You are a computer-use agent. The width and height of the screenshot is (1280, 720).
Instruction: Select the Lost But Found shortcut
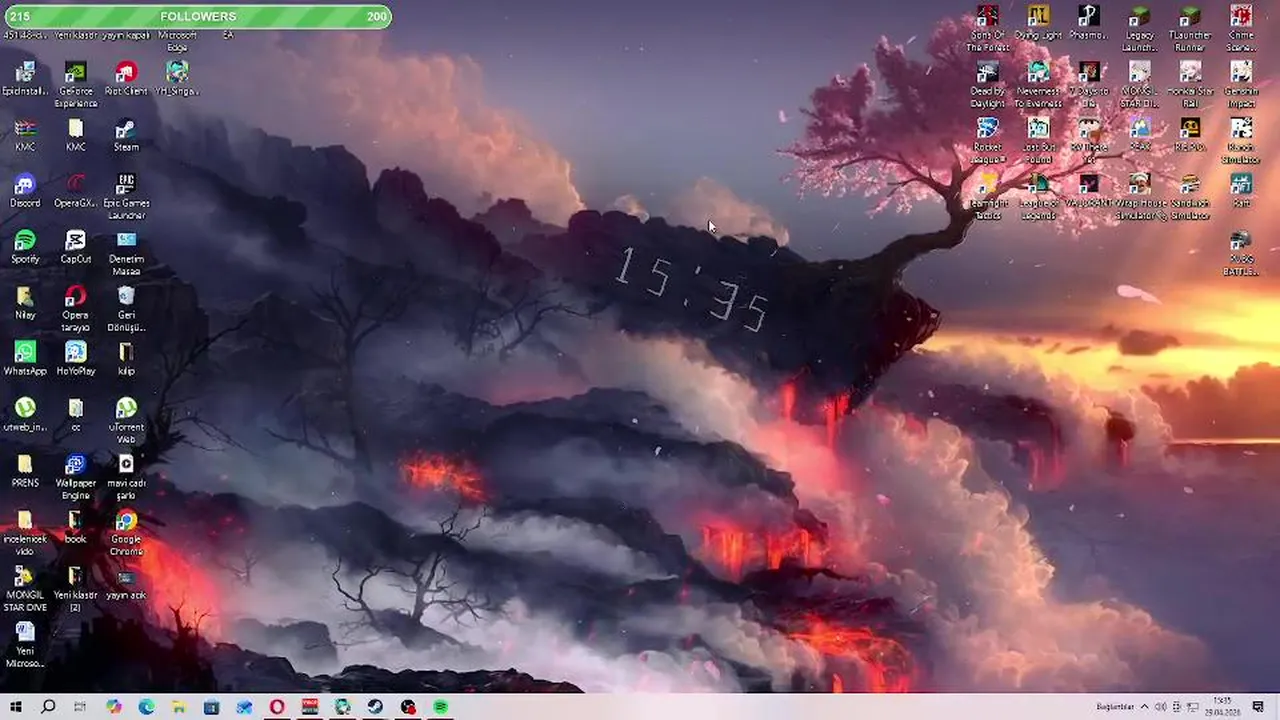point(1038,140)
